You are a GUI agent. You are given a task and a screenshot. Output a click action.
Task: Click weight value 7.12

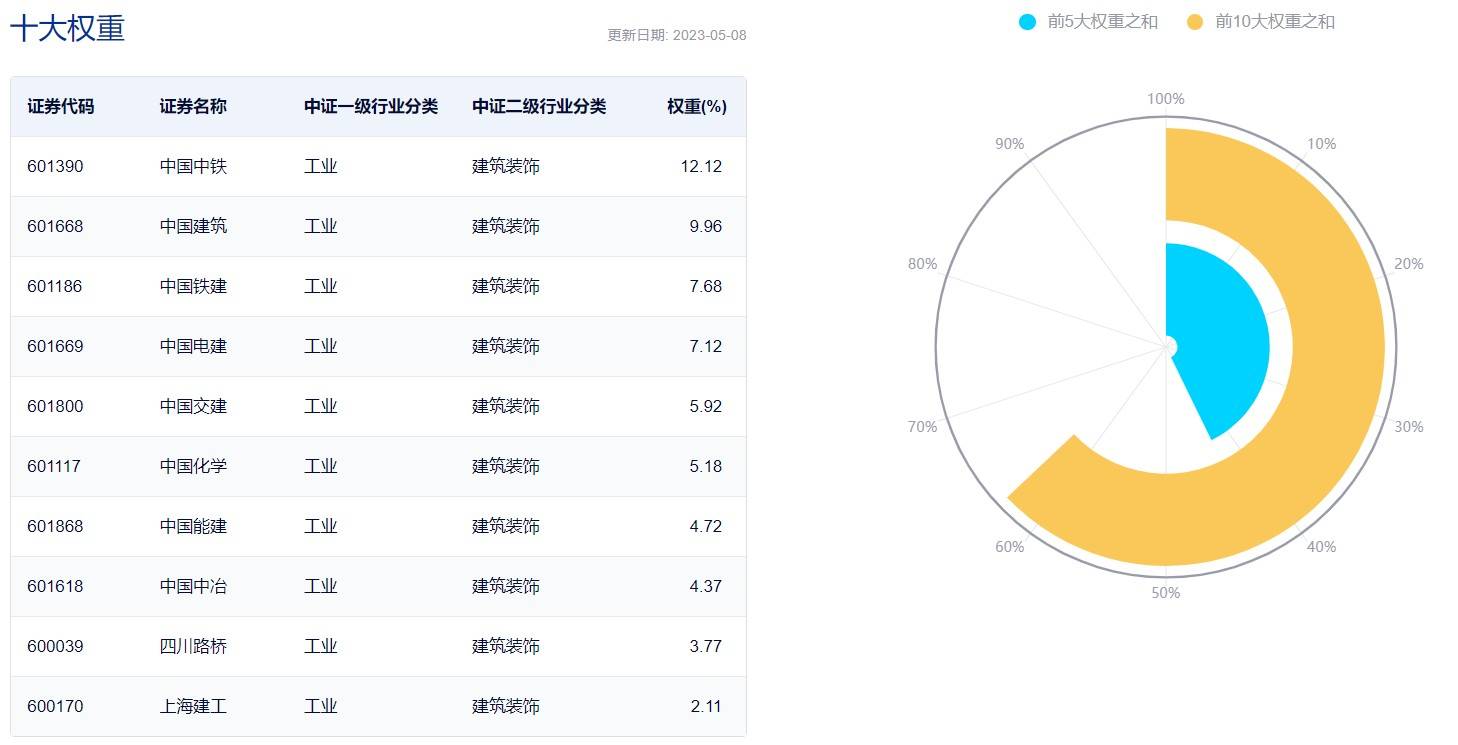(x=705, y=347)
